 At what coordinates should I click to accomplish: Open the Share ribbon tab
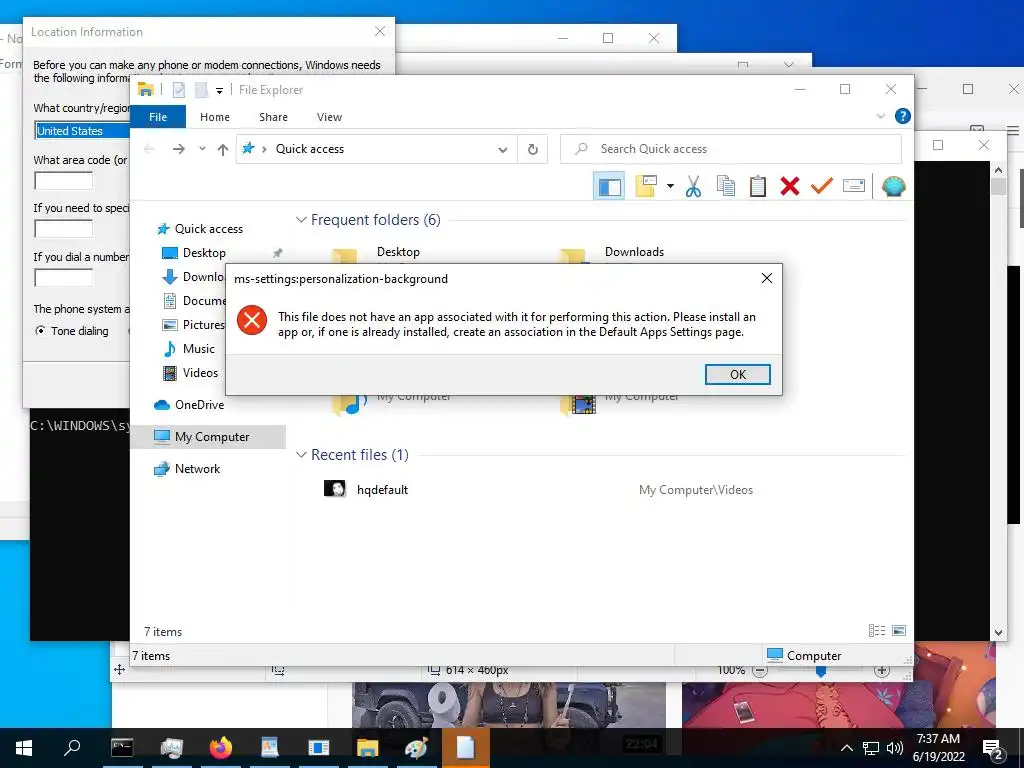273,117
